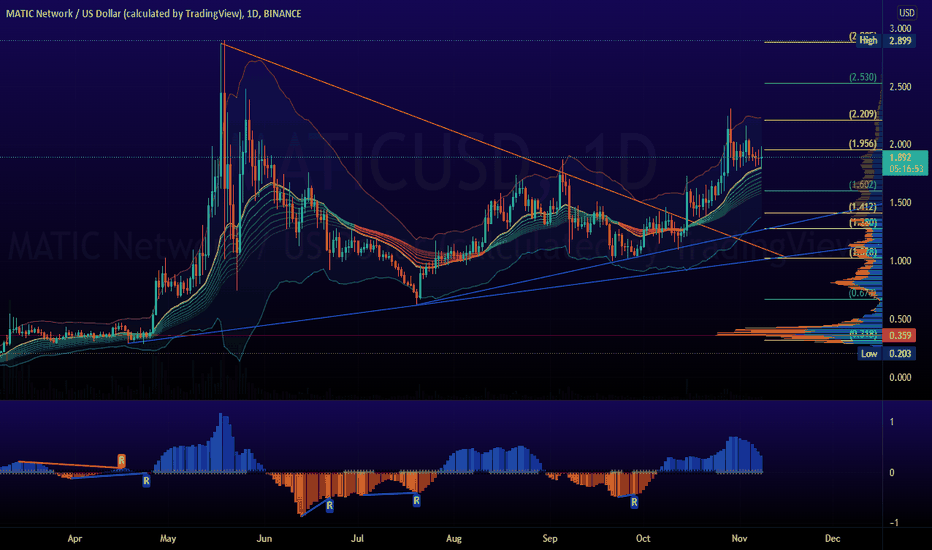
Task: Click the May label on the time axis
Action: coord(168,539)
